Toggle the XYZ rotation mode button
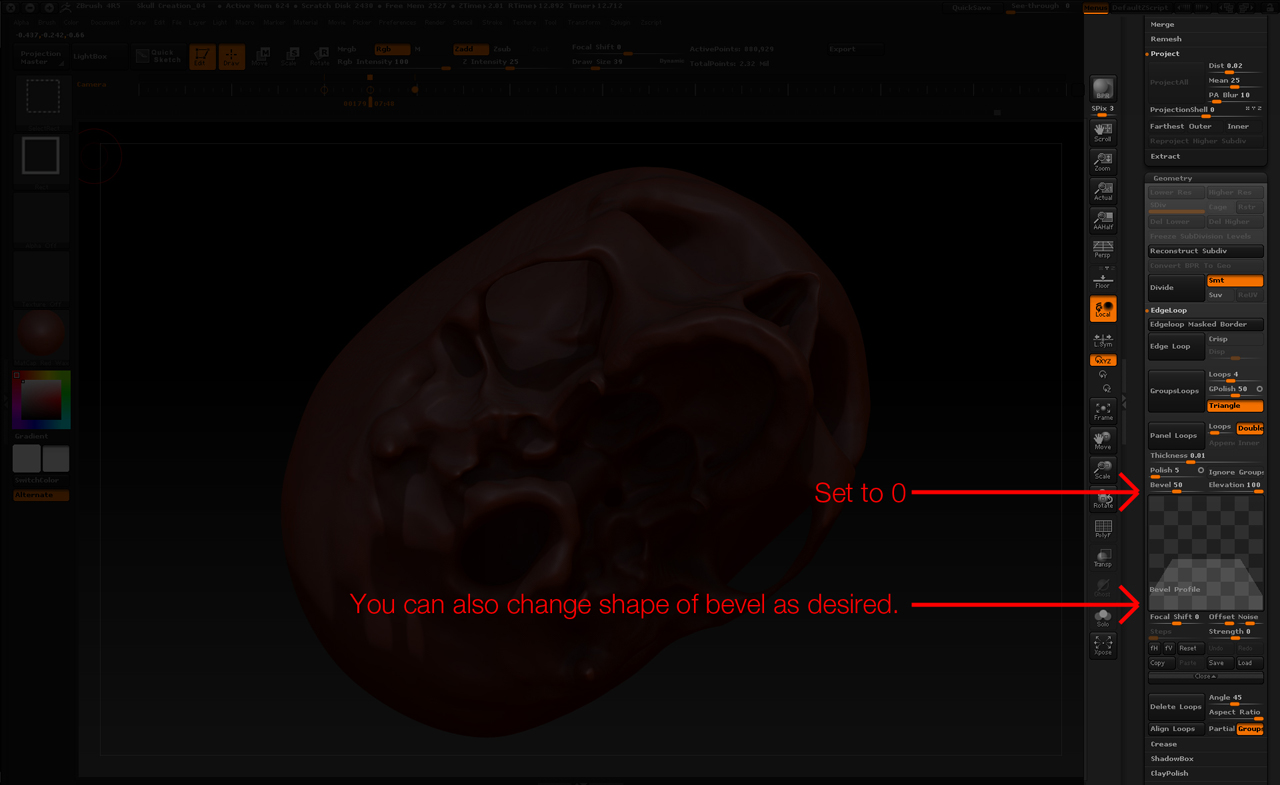The height and width of the screenshot is (785, 1280). 1103,360
